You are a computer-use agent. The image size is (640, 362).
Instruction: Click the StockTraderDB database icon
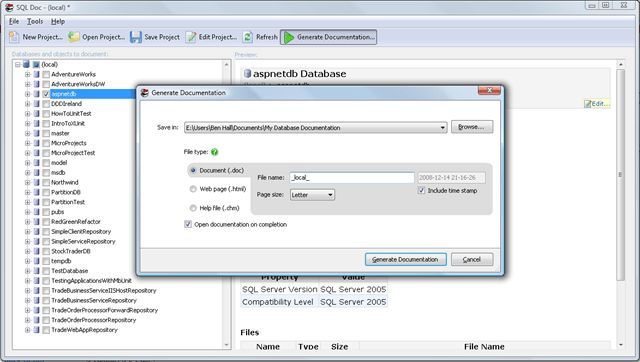pos(37,251)
